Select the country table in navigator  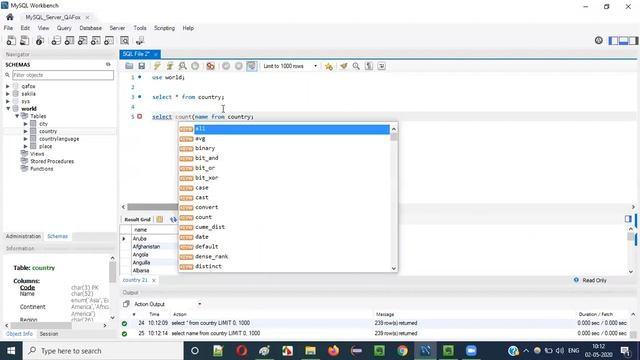(48, 131)
